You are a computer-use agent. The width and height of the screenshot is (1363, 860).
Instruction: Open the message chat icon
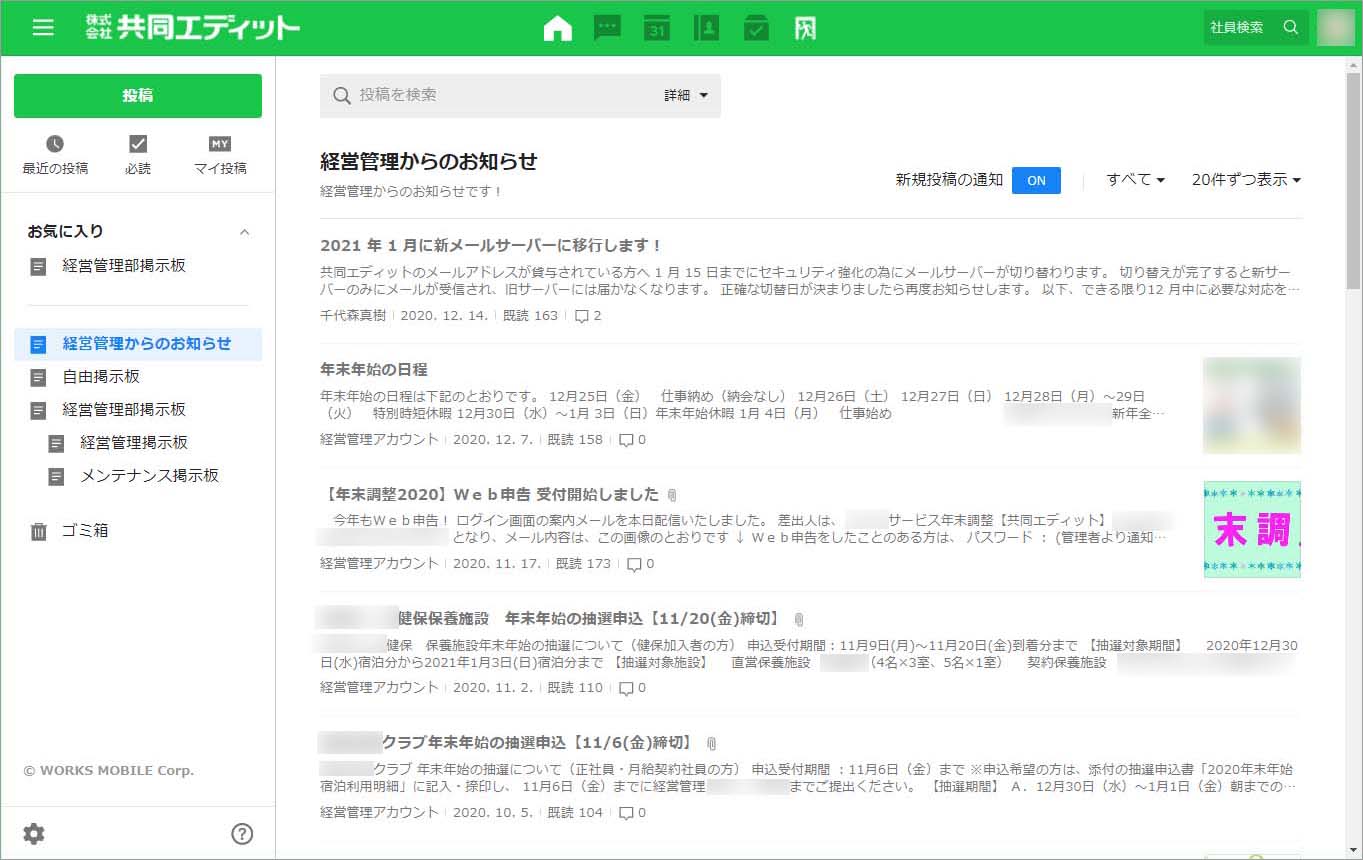click(x=607, y=28)
